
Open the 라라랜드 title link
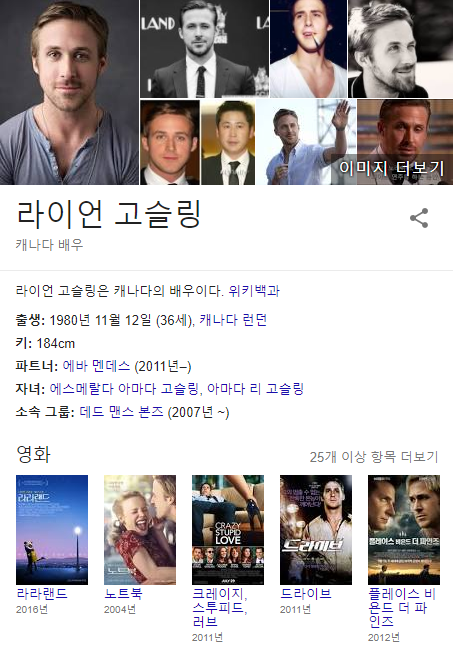pos(42,594)
